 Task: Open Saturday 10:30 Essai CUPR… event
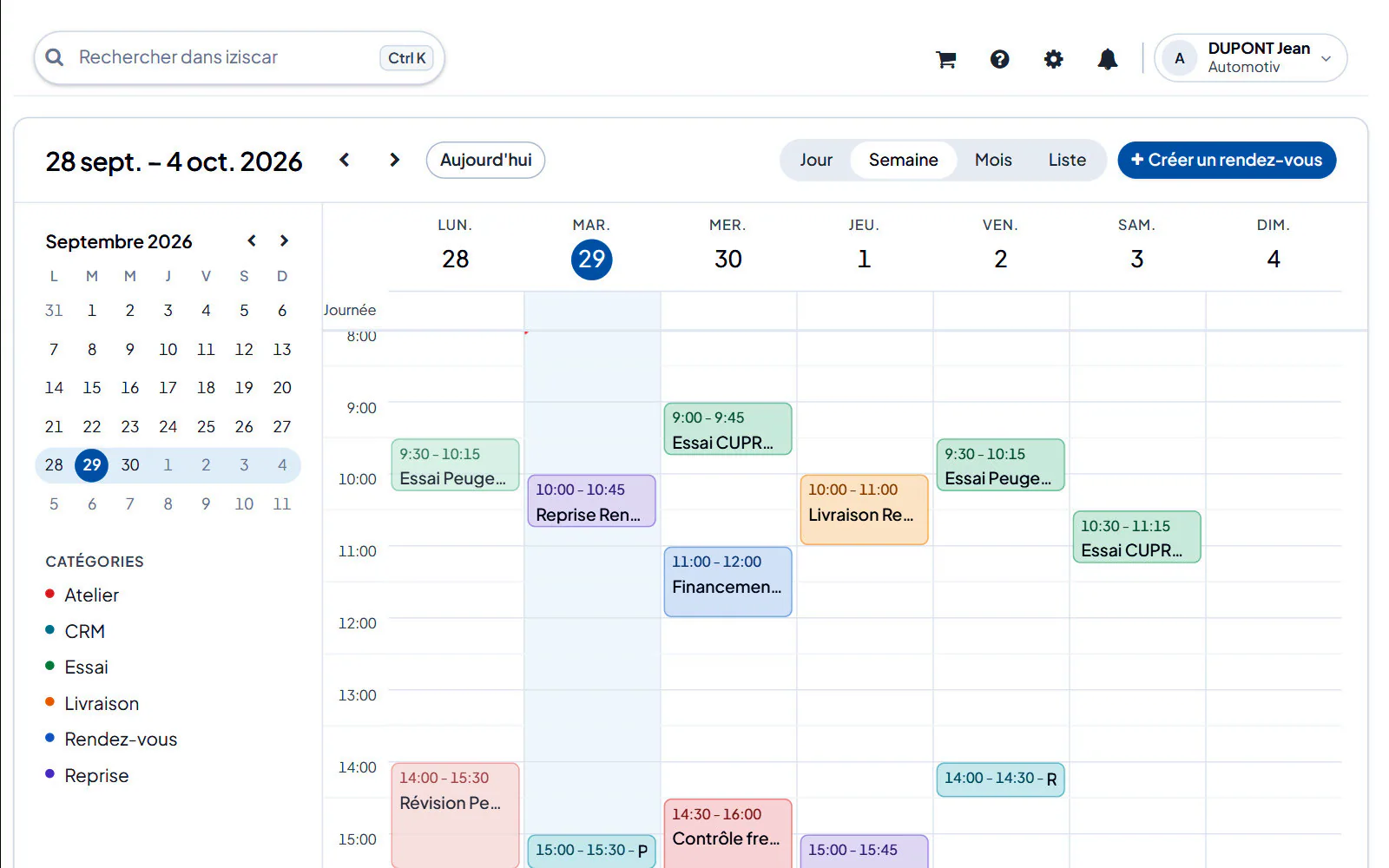[1136, 537]
